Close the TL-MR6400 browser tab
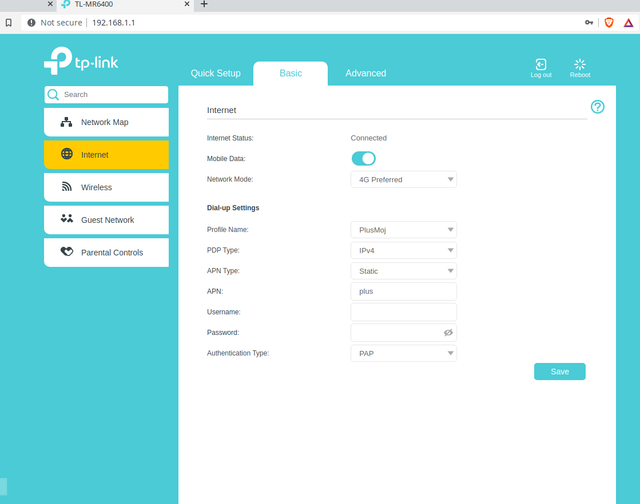Image resolution: width=640 pixels, height=504 pixels. (187, 4)
